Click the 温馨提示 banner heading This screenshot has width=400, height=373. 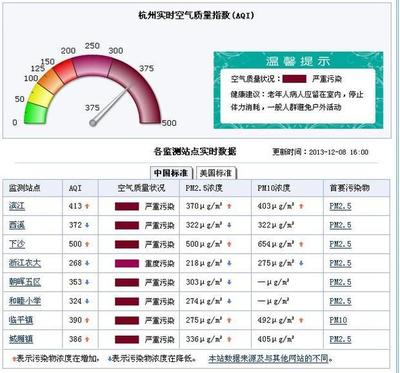298,61
